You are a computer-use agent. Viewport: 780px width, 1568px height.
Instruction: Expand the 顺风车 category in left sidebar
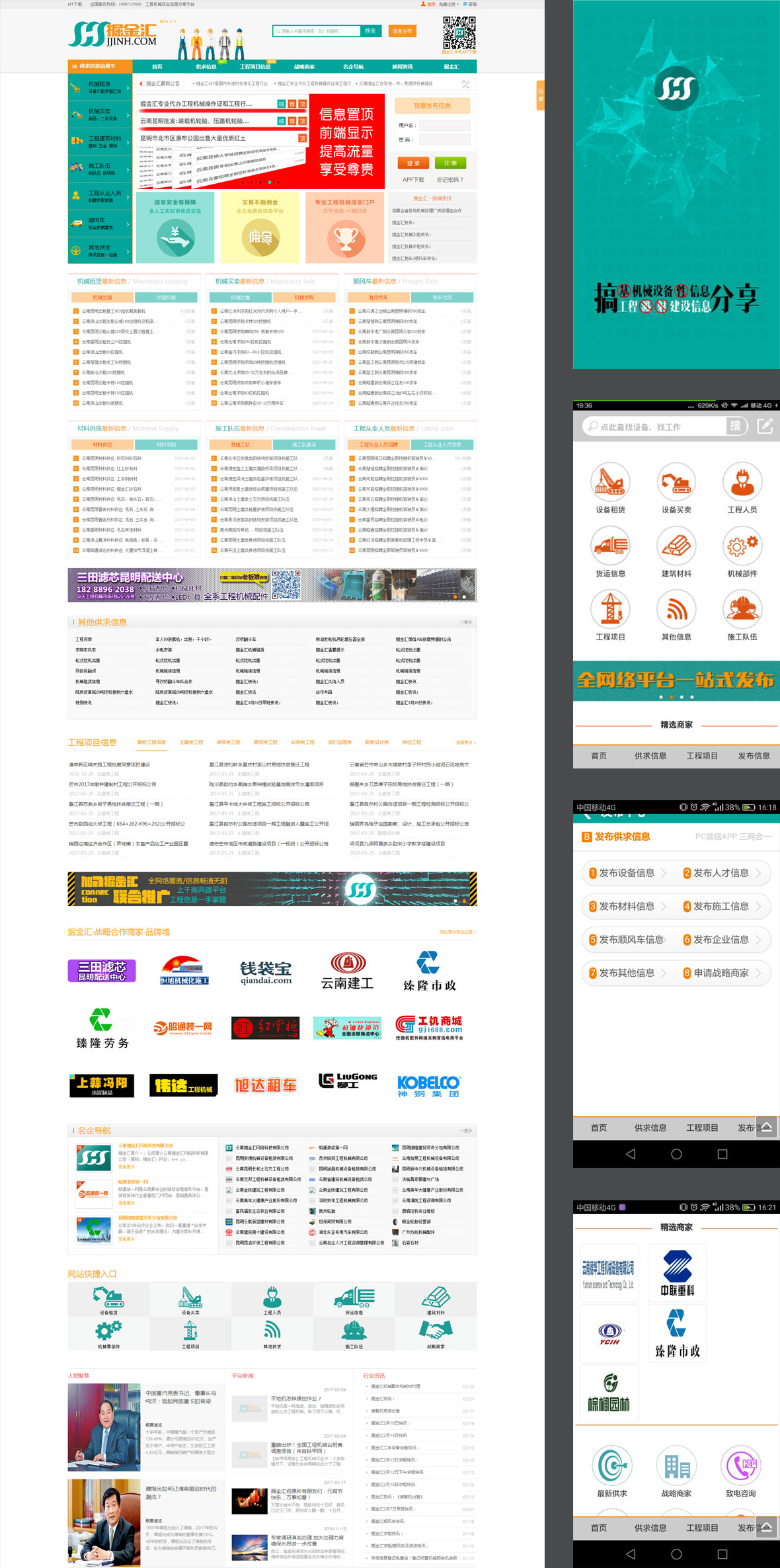pyautogui.click(x=100, y=224)
